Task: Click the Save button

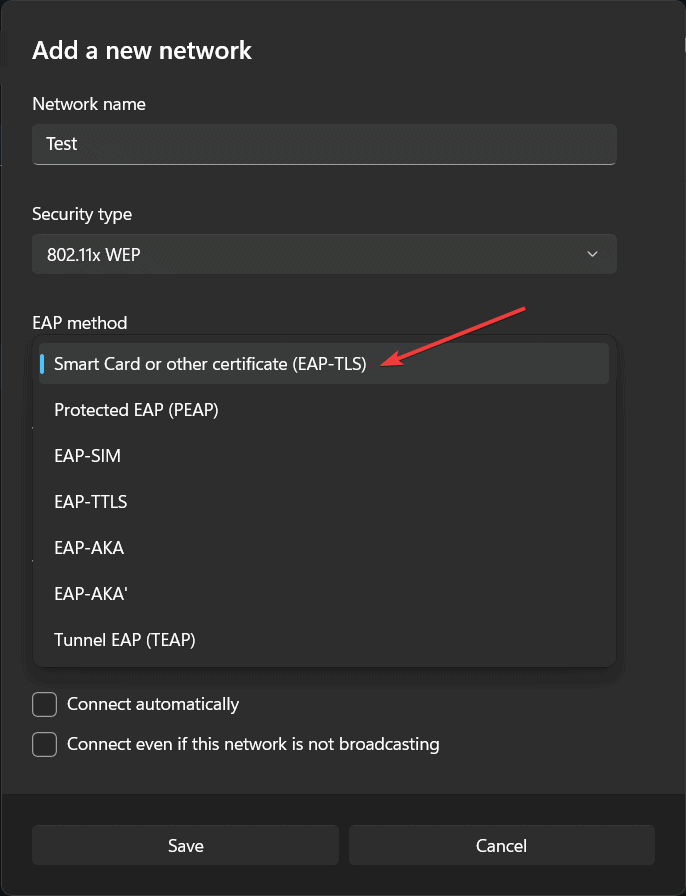Action: pos(186,845)
